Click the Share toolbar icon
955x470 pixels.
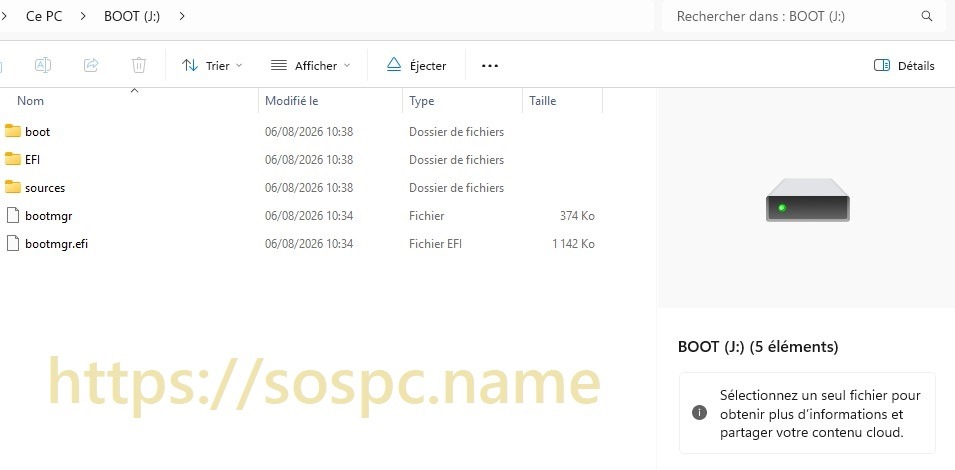pyautogui.click(x=91, y=65)
